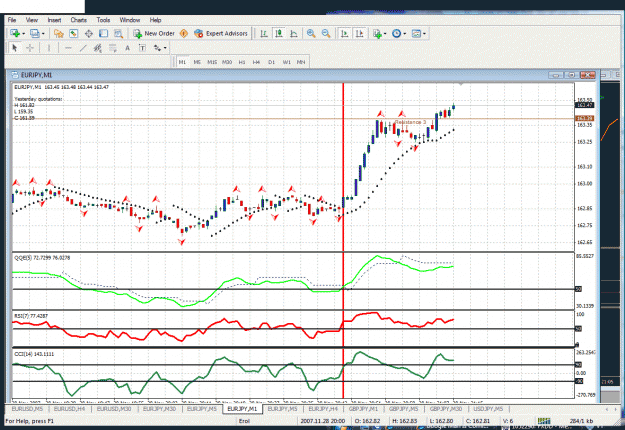Select the Trendline drawing tool
The height and width of the screenshot is (430, 625).
pyautogui.click(x=83, y=48)
